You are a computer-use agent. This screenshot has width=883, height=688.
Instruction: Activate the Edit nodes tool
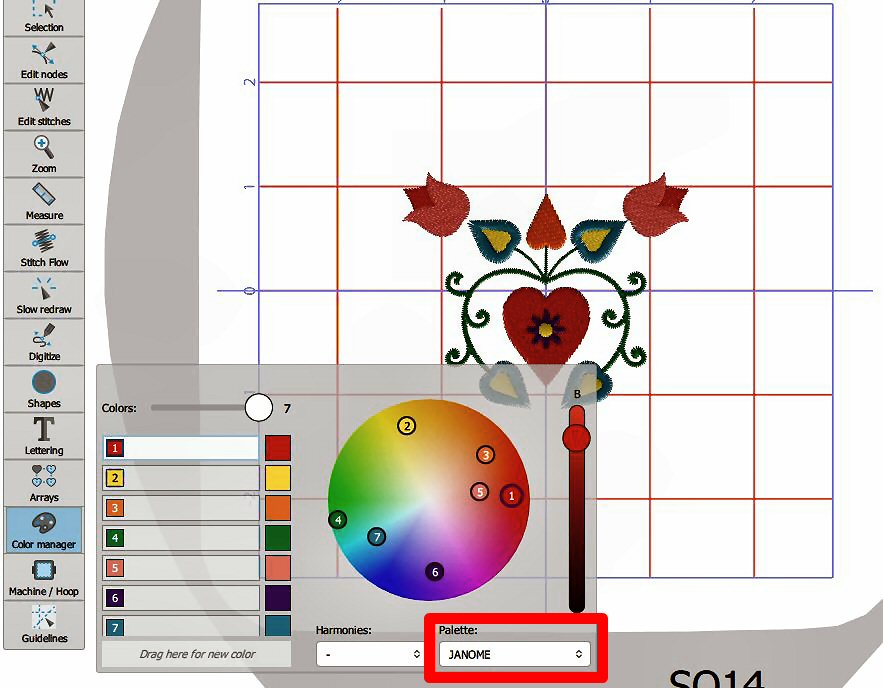click(44, 61)
